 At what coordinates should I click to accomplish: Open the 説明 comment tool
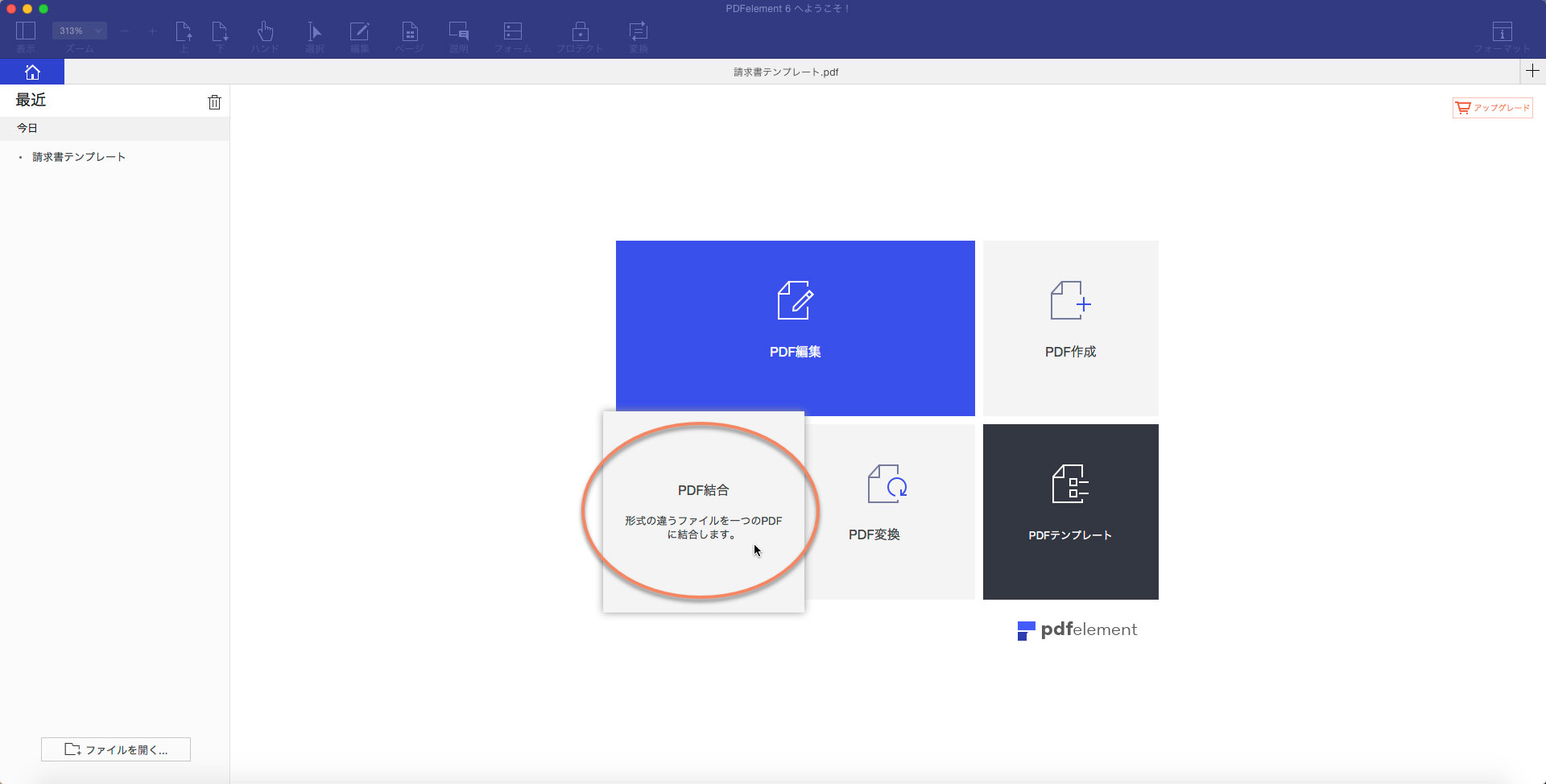pos(459,32)
